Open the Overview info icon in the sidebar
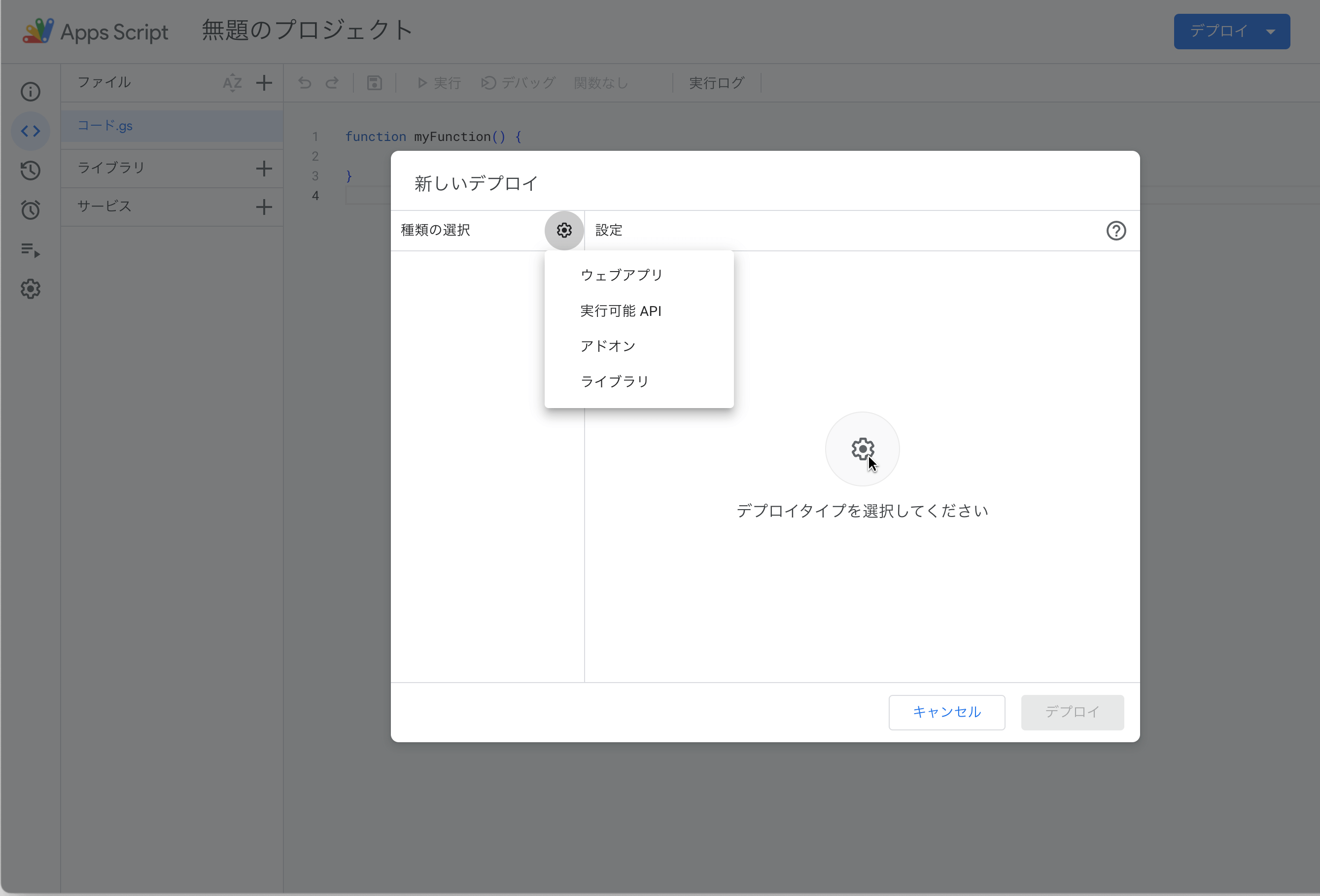The image size is (1320, 896). point(31,92)
